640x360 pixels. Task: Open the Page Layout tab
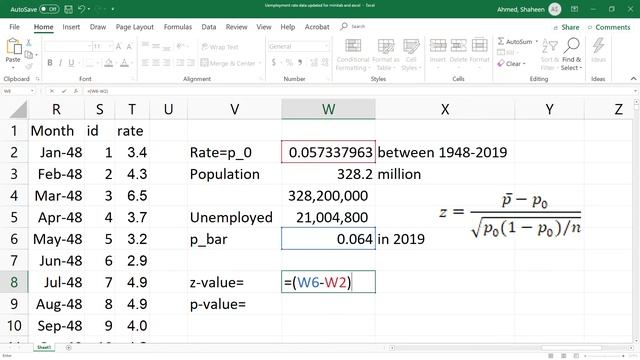pos(135,27)
